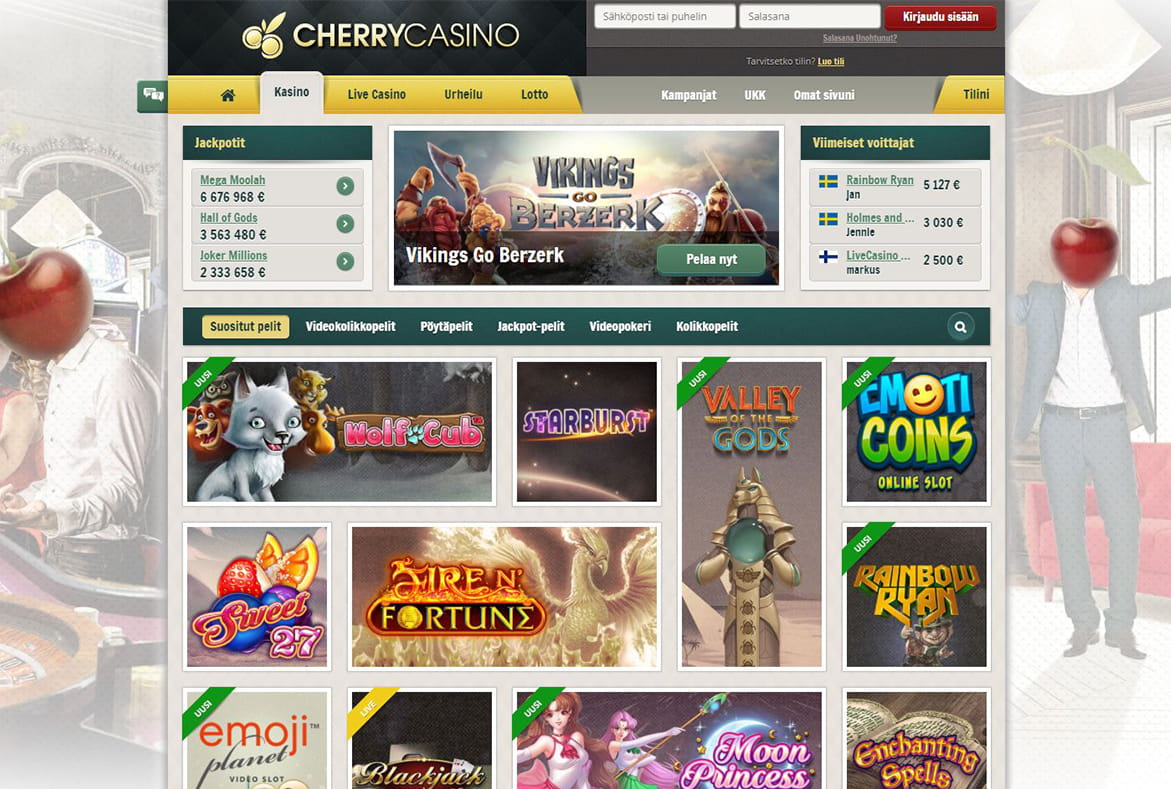Open the live chat speech bubble icon
The image size is (1171, 789).
pyautogui.click(x=153, y=95)
